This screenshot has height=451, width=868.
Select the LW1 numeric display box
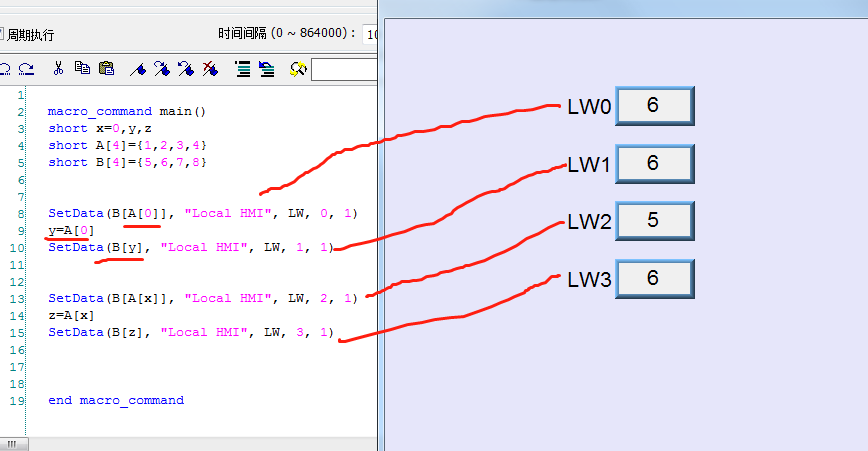click(654, 163)
